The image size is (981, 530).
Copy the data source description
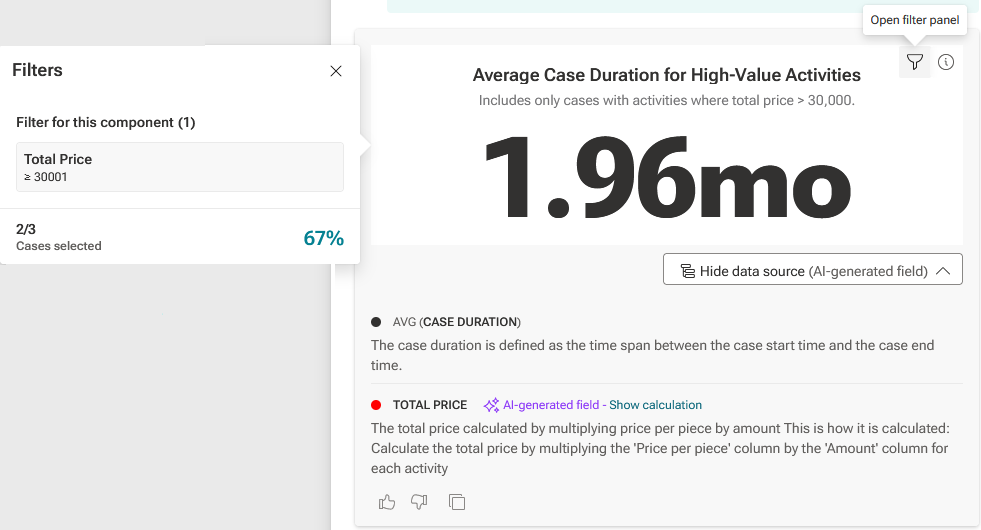tap(457, 502)
